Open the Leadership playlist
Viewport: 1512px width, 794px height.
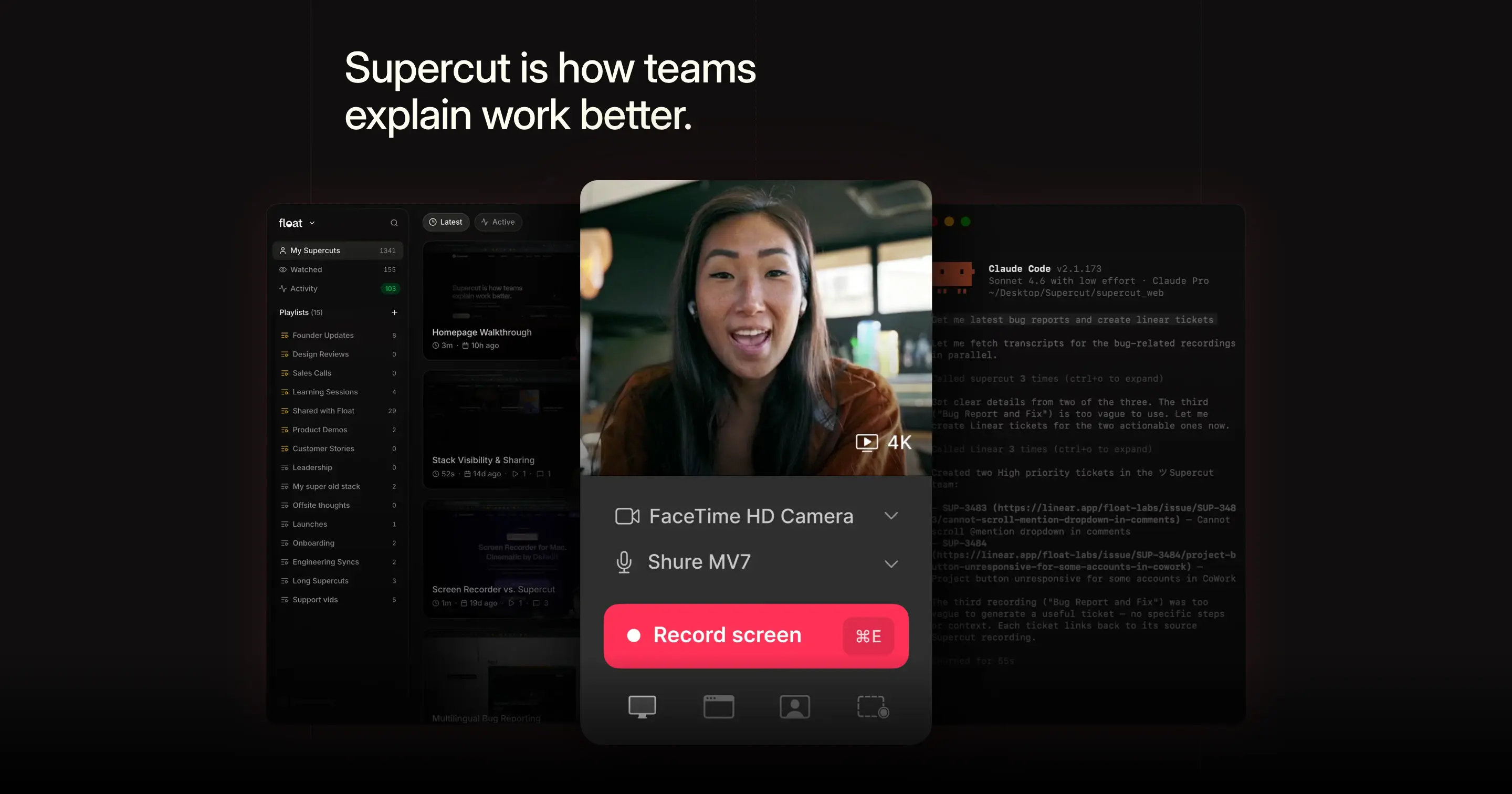338,467
